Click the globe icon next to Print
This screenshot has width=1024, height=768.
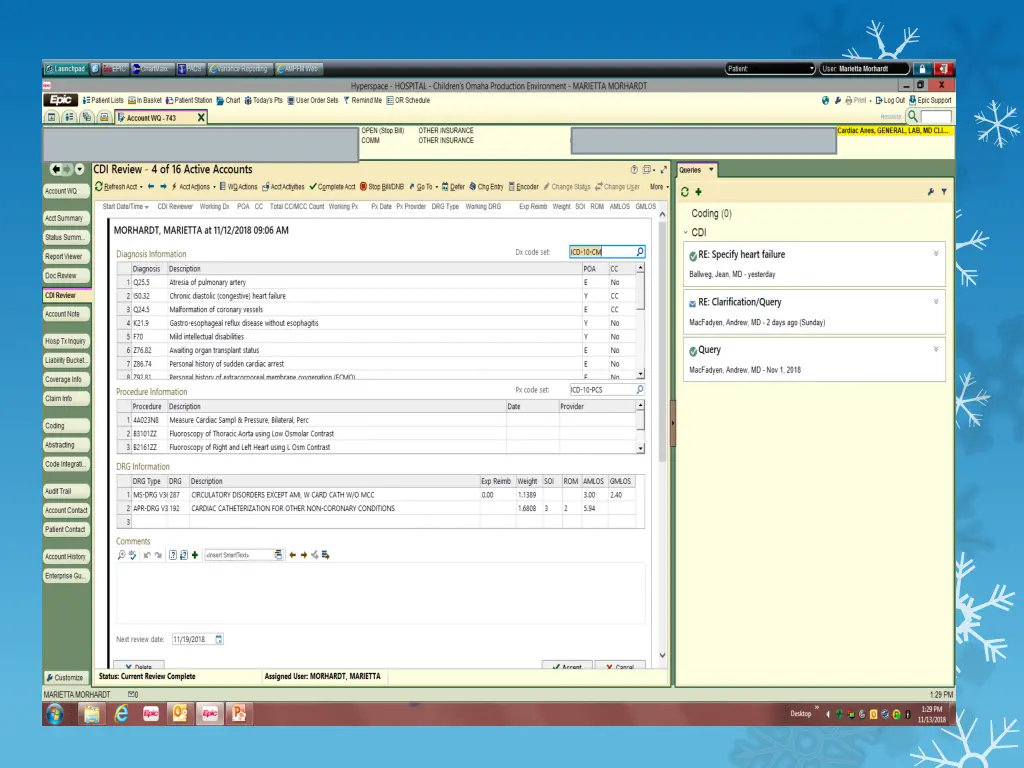[825, 101]
